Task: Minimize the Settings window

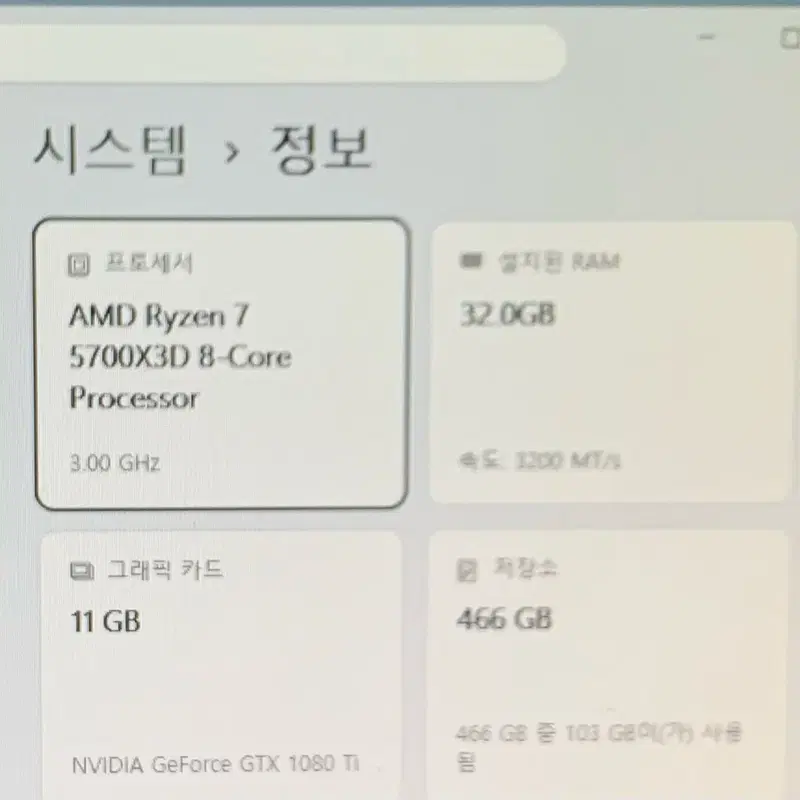Action: (707, 37)
